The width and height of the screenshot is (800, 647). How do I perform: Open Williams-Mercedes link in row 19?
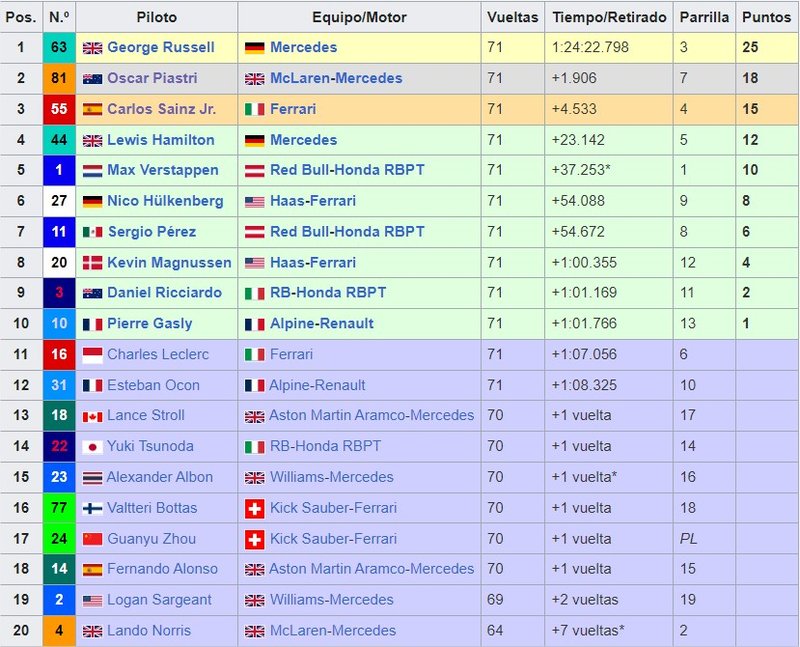click(332, 600)
